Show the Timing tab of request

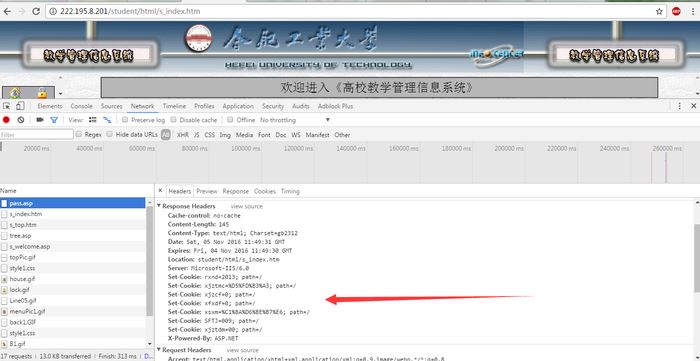click(290, 191)
